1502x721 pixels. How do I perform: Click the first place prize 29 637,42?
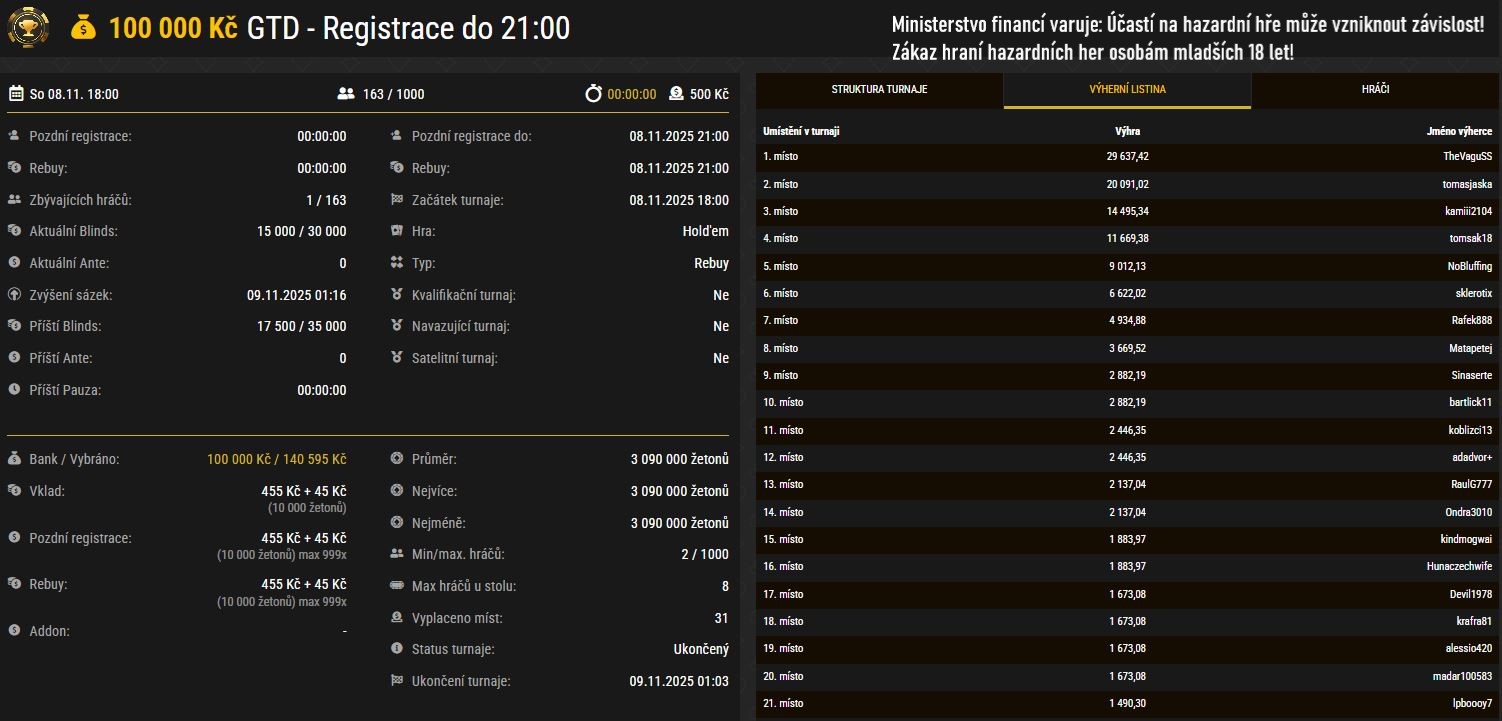click(1128, 157)
